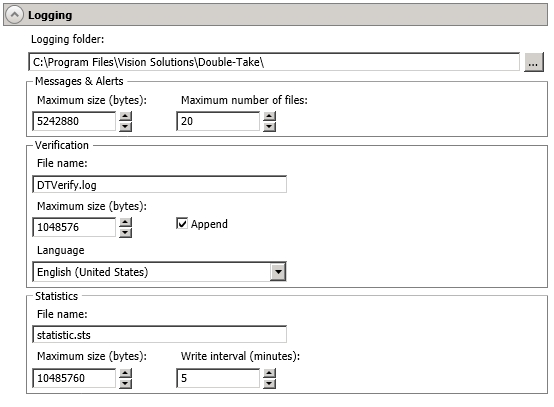Toggle the Append checkbox
This screenshot has width=554, height=407.
tap(182, 224)
